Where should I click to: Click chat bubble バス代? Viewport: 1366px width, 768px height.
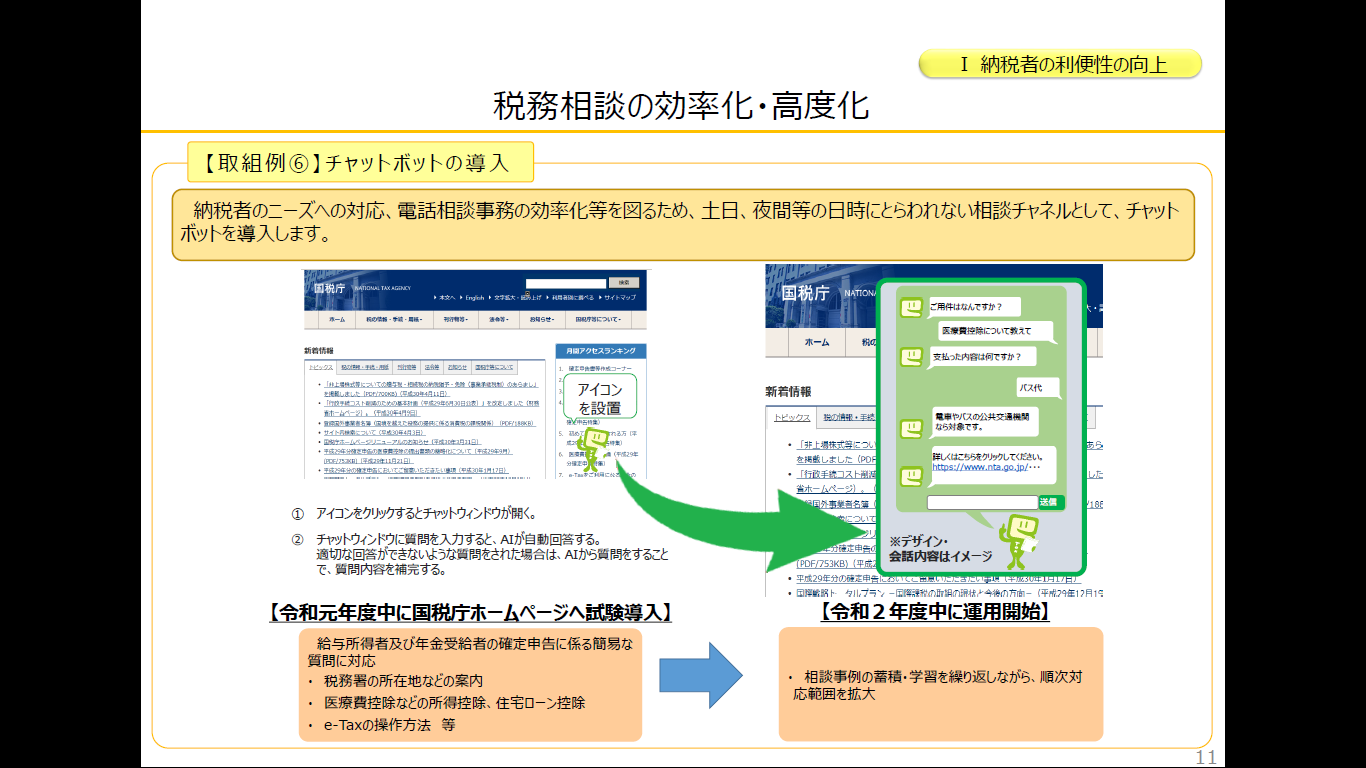(x=1038, y=387)
